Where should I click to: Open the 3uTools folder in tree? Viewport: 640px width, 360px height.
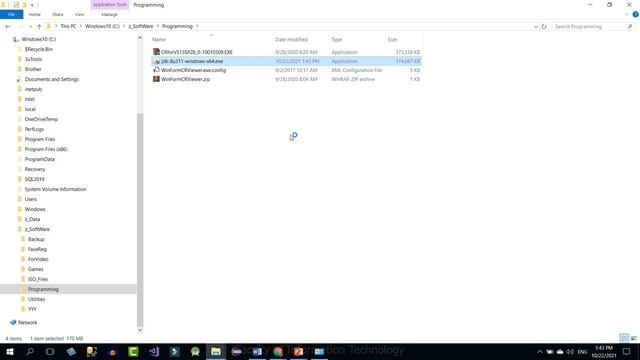point(33,59)
